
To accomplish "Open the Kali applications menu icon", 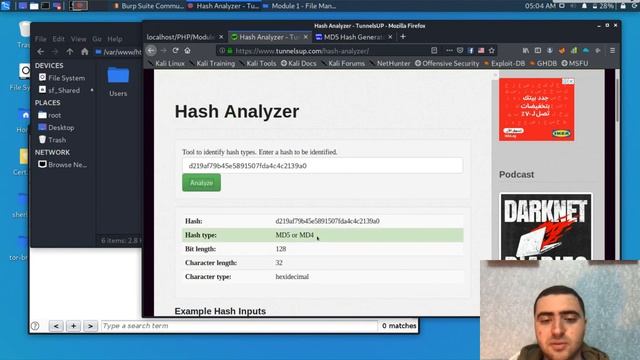I will 6,6.
